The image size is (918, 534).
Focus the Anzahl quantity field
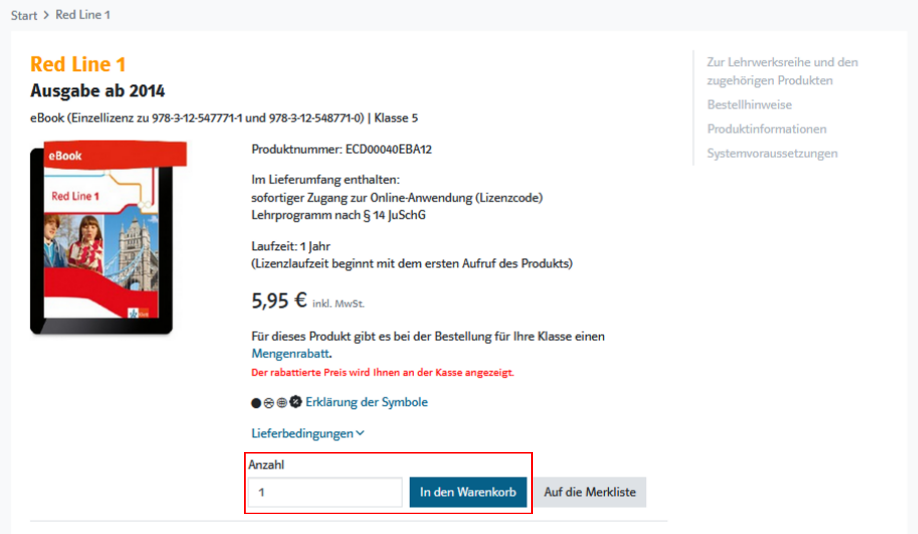click(325, 492)
